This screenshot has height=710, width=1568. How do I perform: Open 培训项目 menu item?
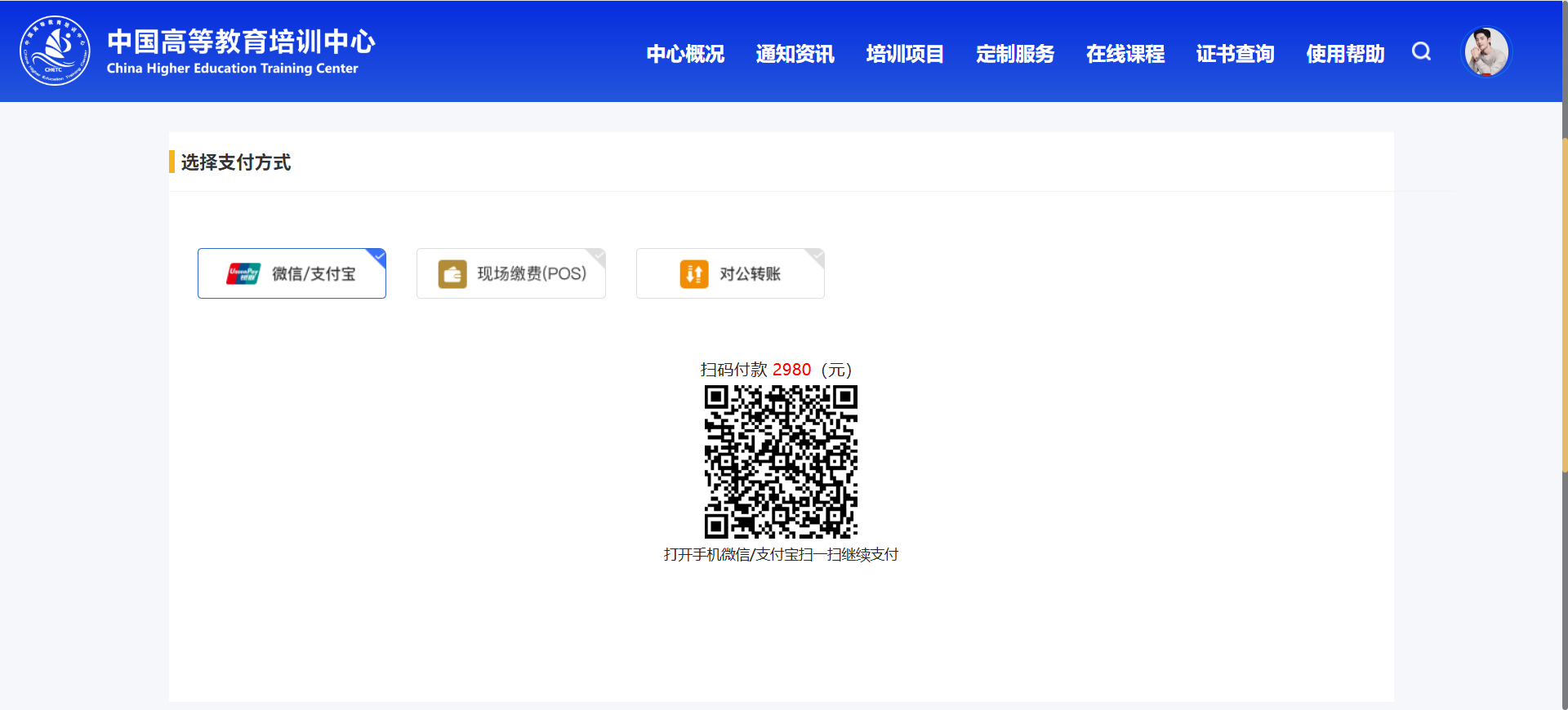pyautogui.click(x=905, y=54)
